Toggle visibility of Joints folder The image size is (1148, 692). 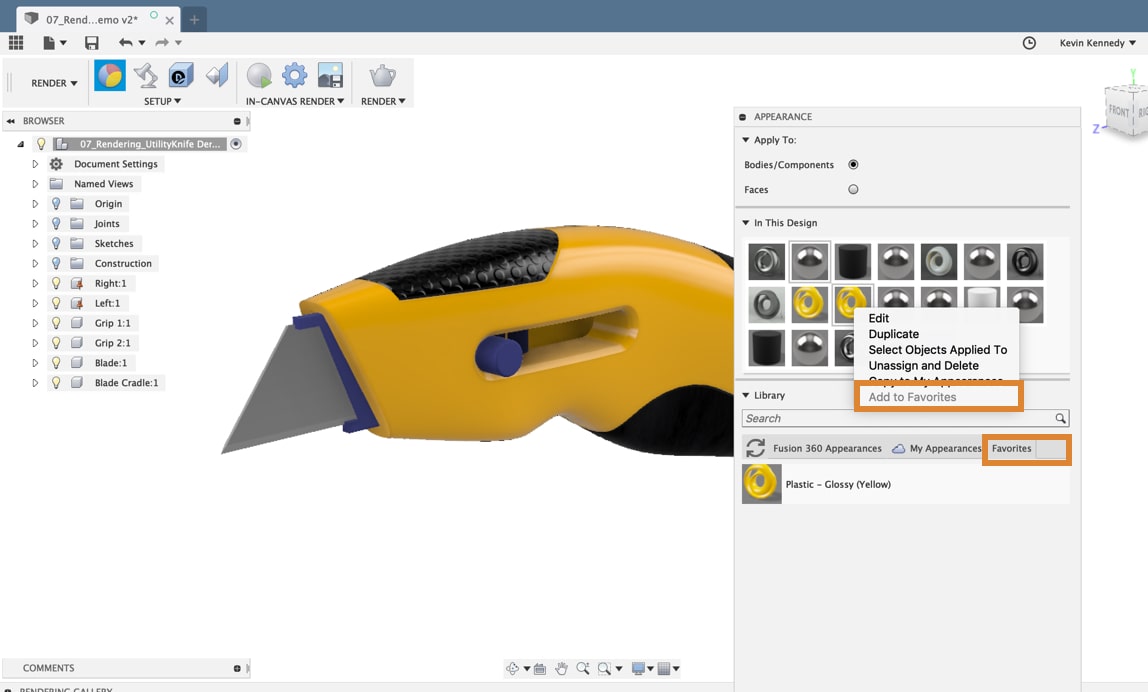pos(56,223)
